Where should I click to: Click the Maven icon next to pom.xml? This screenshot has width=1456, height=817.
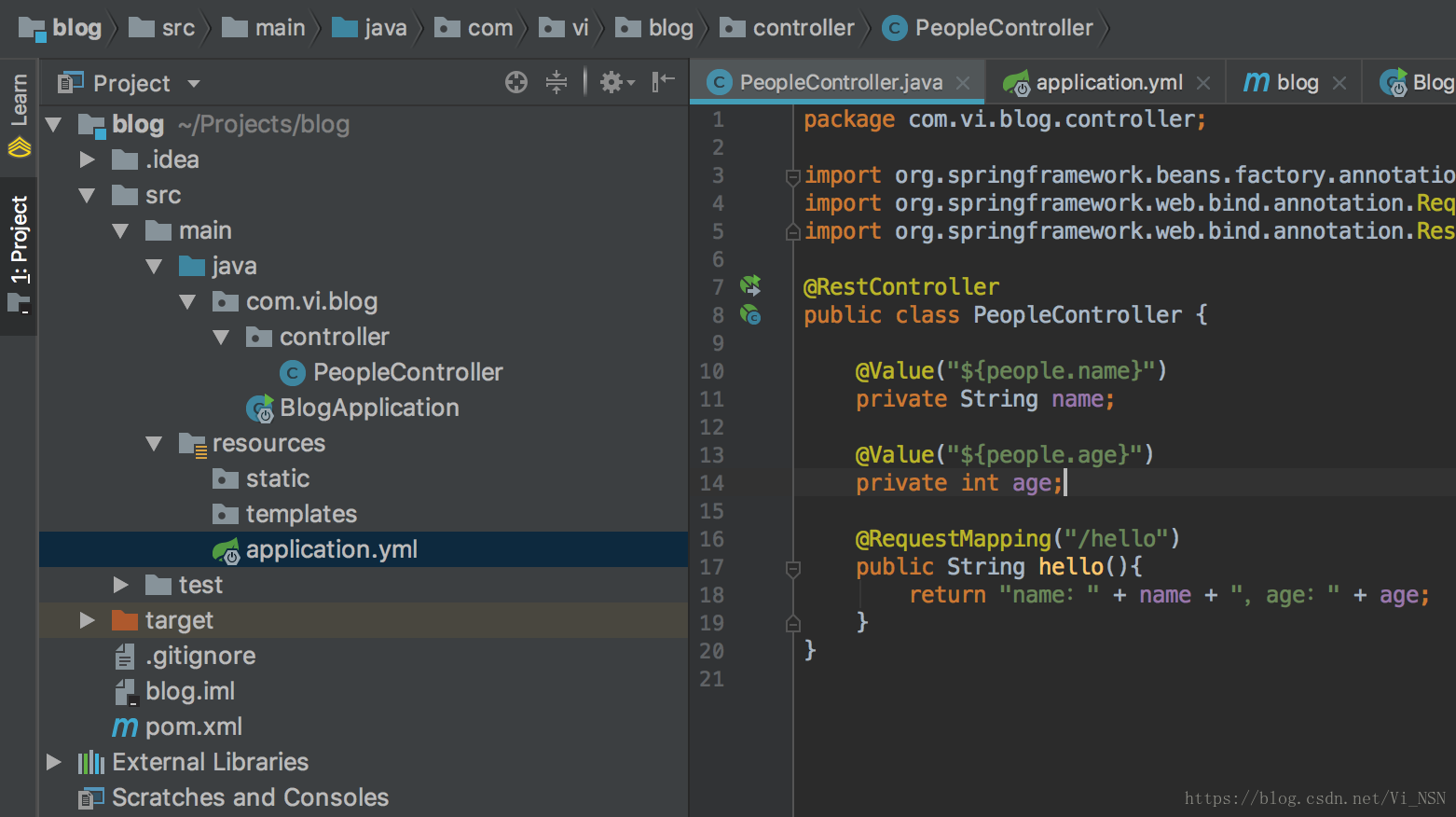click(x=125, y=727)
